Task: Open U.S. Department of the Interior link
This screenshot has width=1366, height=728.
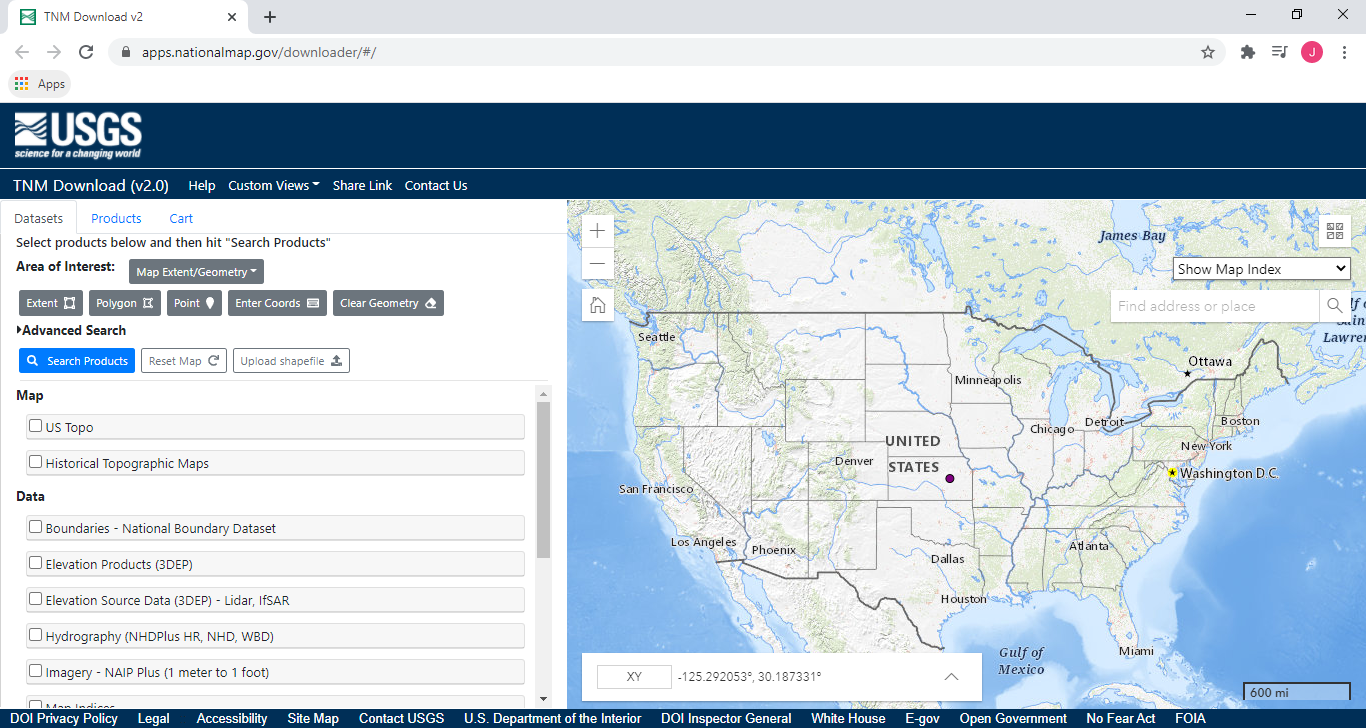Action: click(x=553, y=718)
